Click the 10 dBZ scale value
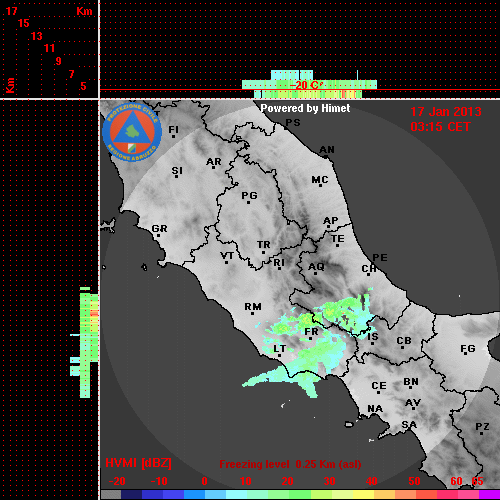The image size is (500, 500). (x=246, y=481)
